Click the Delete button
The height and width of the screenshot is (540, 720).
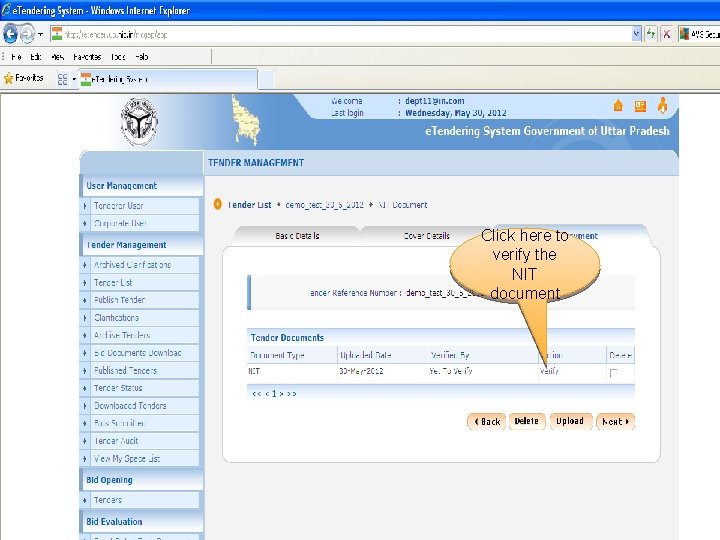pos(527,421)
